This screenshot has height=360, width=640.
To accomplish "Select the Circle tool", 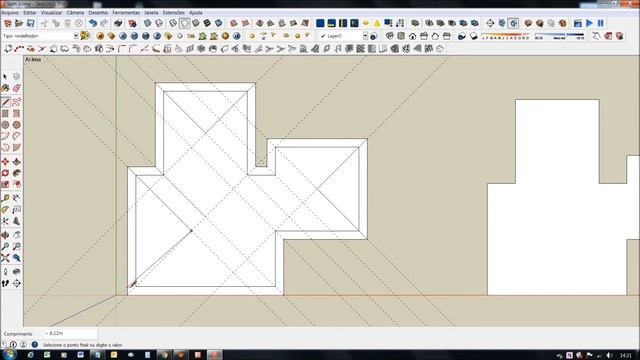I will click(x=5, y=124).
